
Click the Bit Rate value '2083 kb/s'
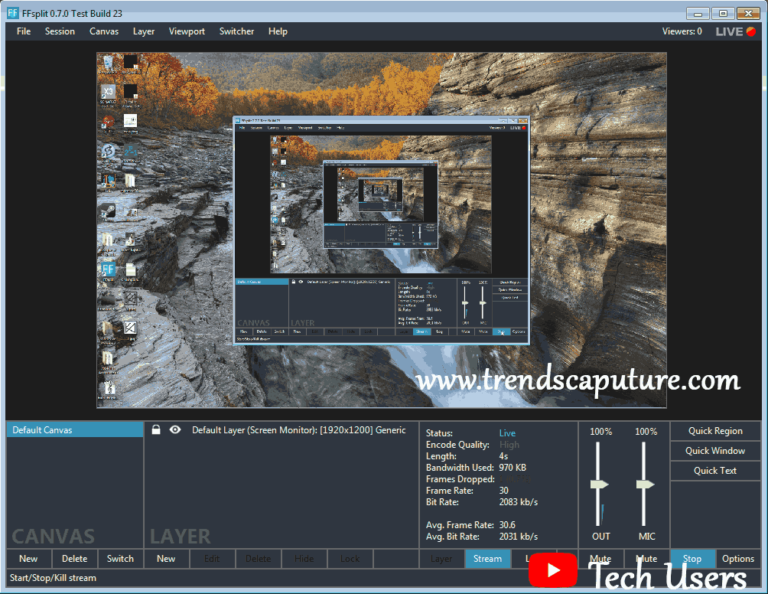pos(518,502)
